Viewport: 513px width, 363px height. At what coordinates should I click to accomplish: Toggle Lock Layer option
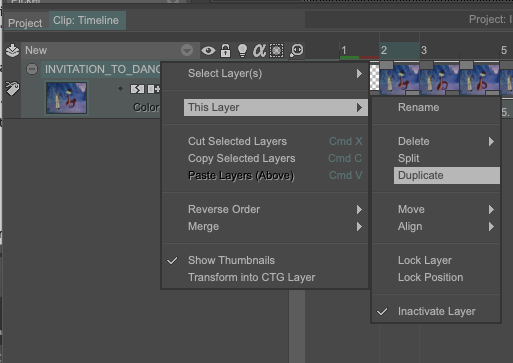(447, 260)
